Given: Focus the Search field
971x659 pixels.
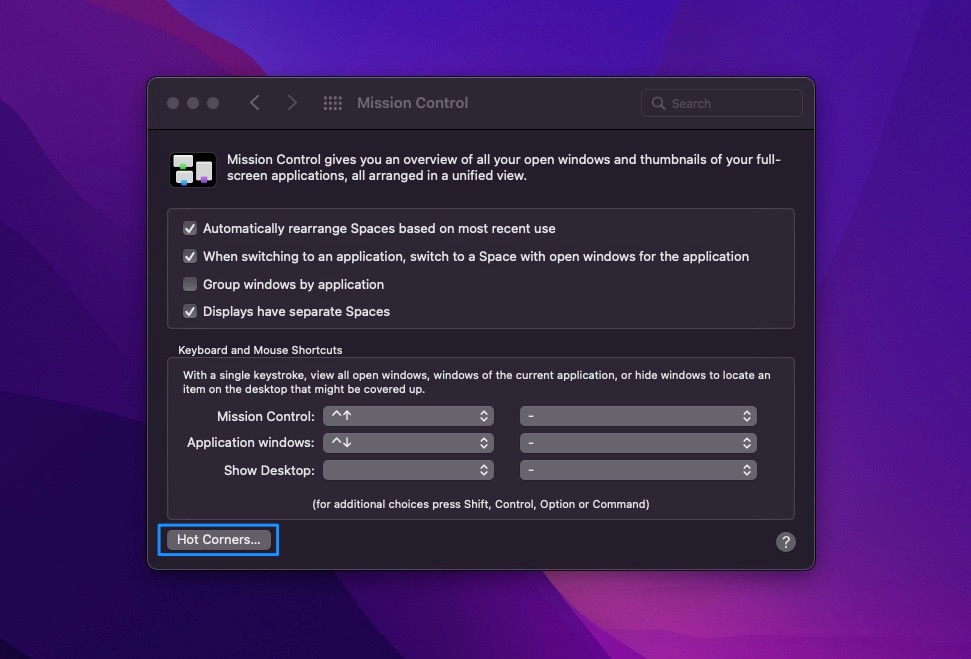Looking at the screenshot, I should click(x=721, y=103).
